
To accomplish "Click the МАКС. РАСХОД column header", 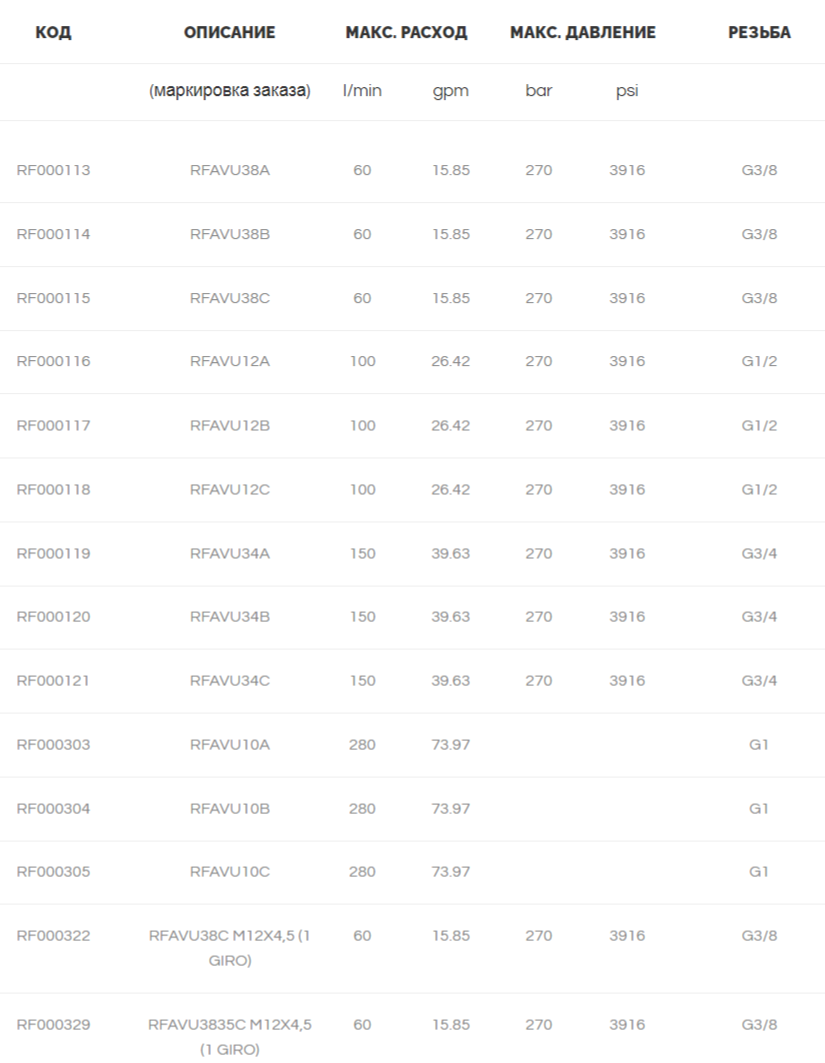I will pos(406,33).
